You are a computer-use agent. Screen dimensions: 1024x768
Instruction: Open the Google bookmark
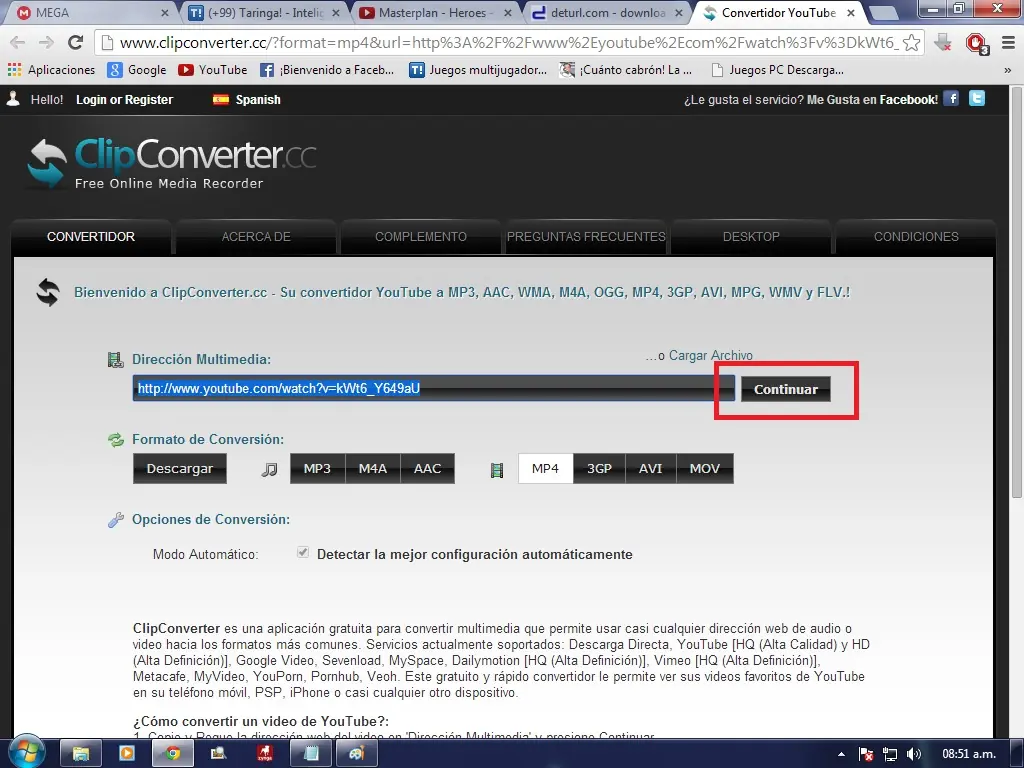pos(137,69)
